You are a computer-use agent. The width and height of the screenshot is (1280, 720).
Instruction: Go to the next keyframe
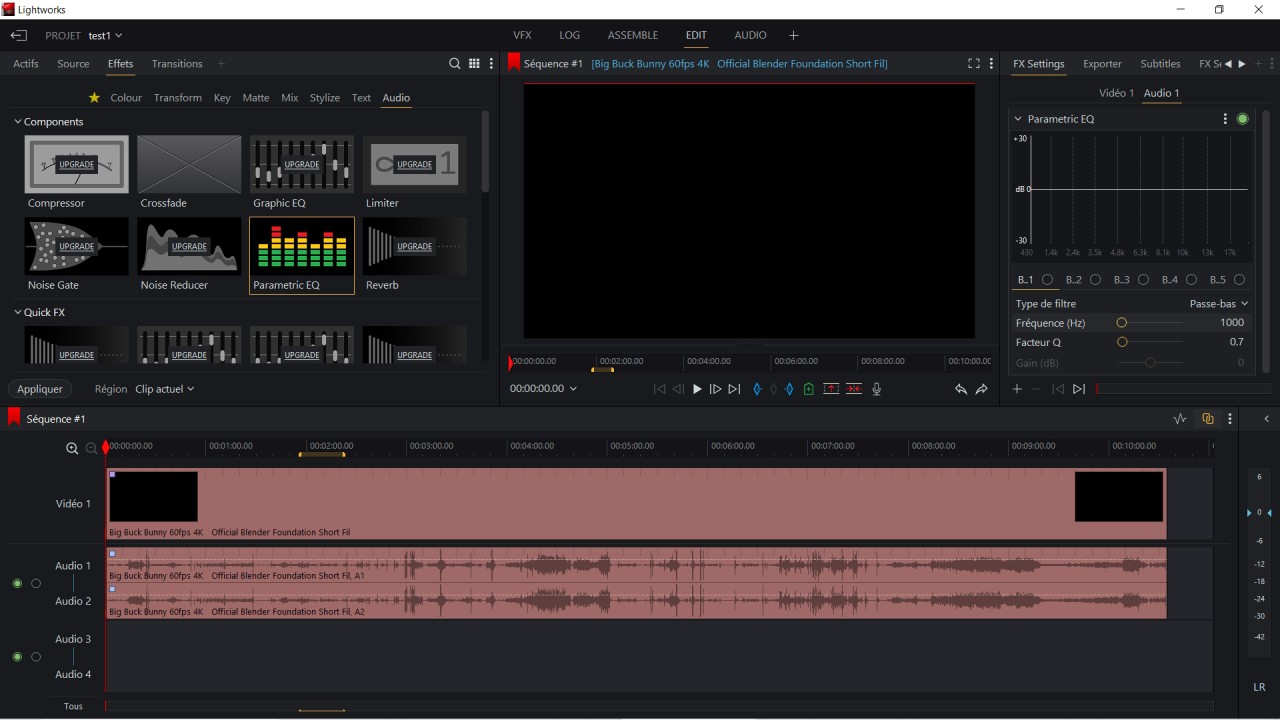[x=1079, y=389]
